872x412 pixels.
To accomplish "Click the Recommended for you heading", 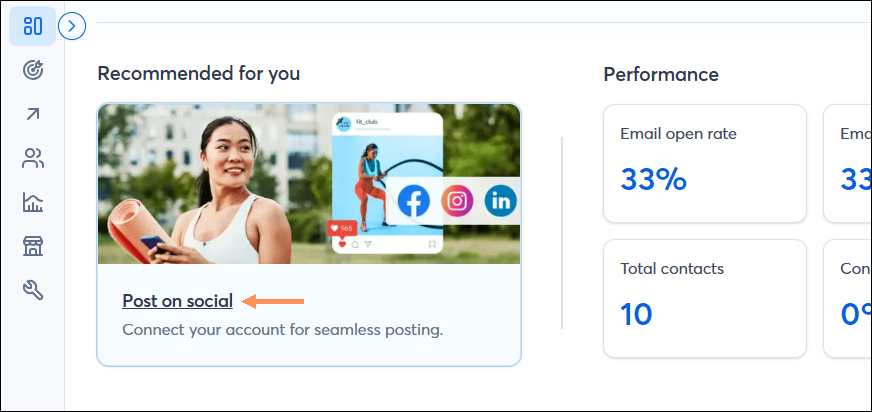I will pyautogui.click(x=199, y=73).
